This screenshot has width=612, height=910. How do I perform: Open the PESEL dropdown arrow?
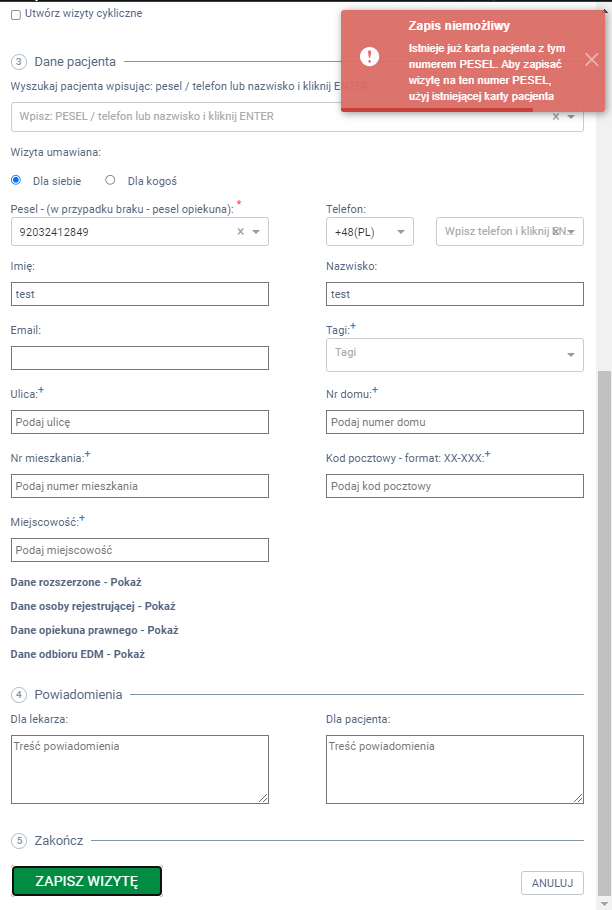click(x=256, y=232)
